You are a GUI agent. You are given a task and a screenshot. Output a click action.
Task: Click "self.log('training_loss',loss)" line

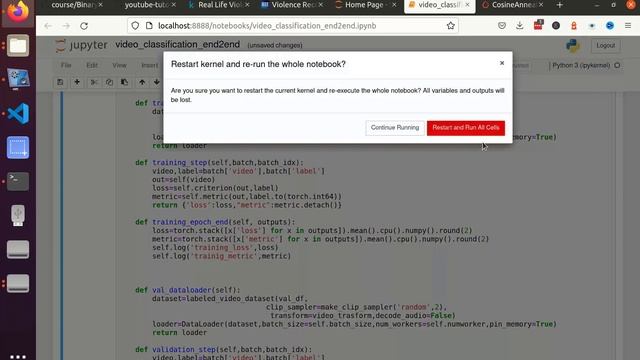[x=215, y=247]
